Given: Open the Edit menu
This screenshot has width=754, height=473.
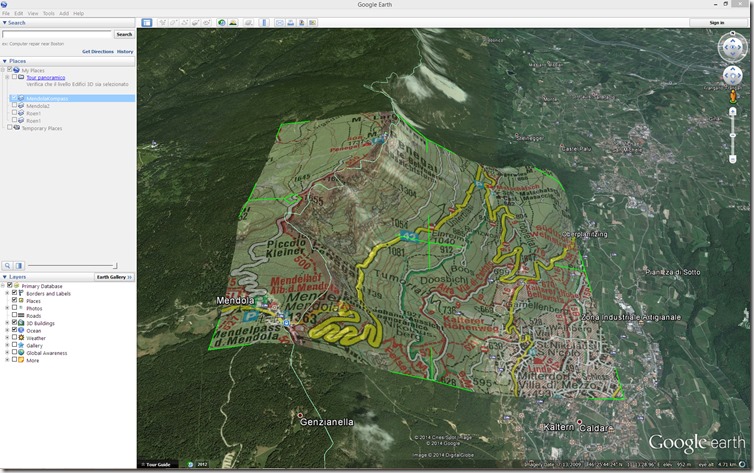Looking at the screenshot, I should tap(19, 13).
